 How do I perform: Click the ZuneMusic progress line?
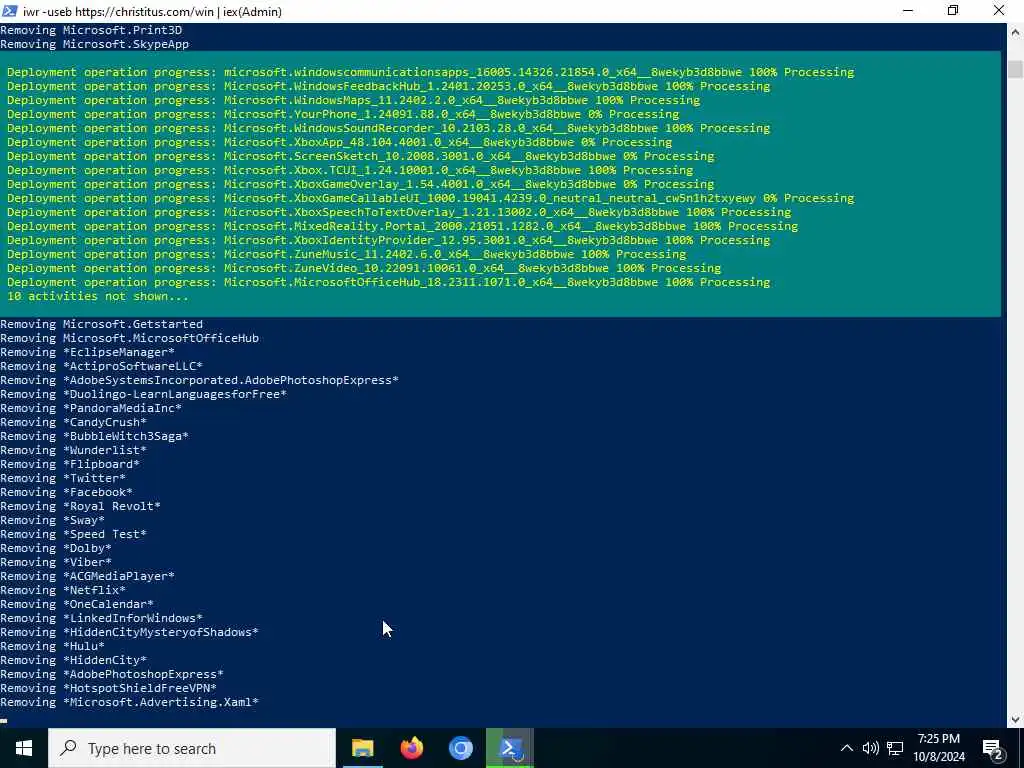pos(346,254)
